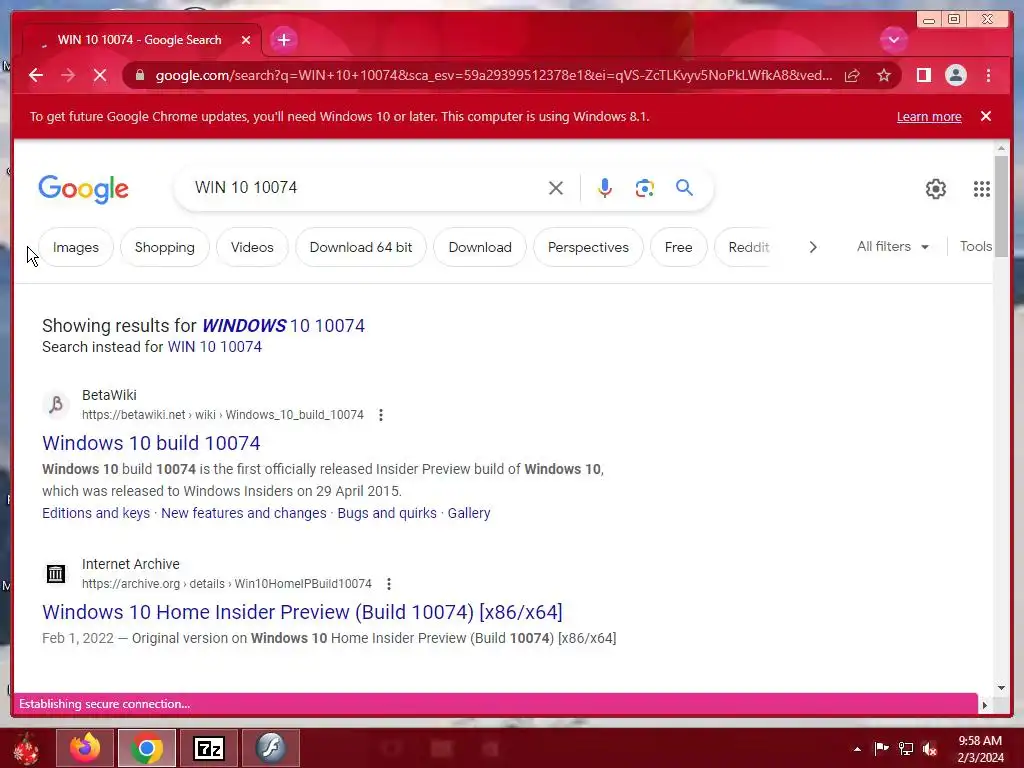Screen dimensions: 1024x768
Task: Dismiss the Chrome update infobar
Action: coord(986,116)
